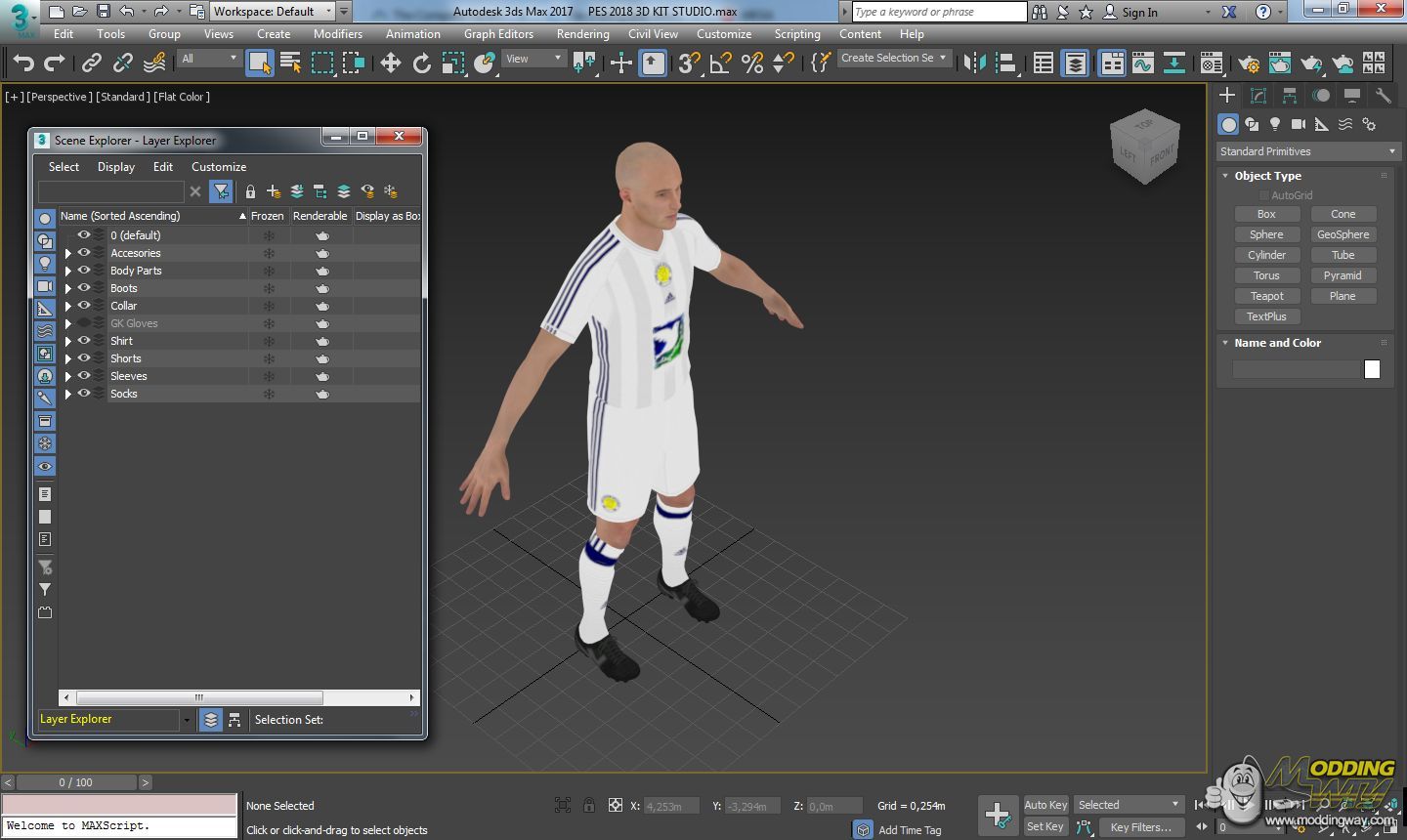The width and height of the screenshot is (1407, 840).
Task: Show the hidden GK Gloves layer
Action: (x=84, y=323)
